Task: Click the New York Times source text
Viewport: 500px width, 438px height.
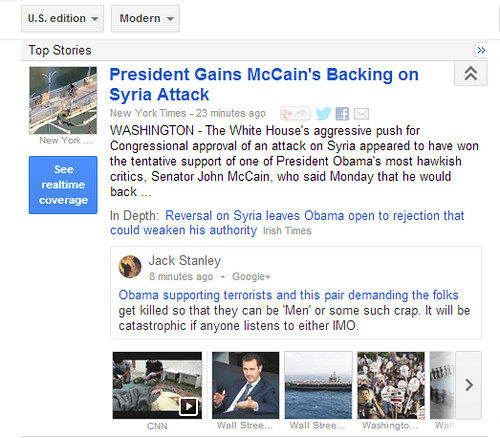Action: click(148, 113)
